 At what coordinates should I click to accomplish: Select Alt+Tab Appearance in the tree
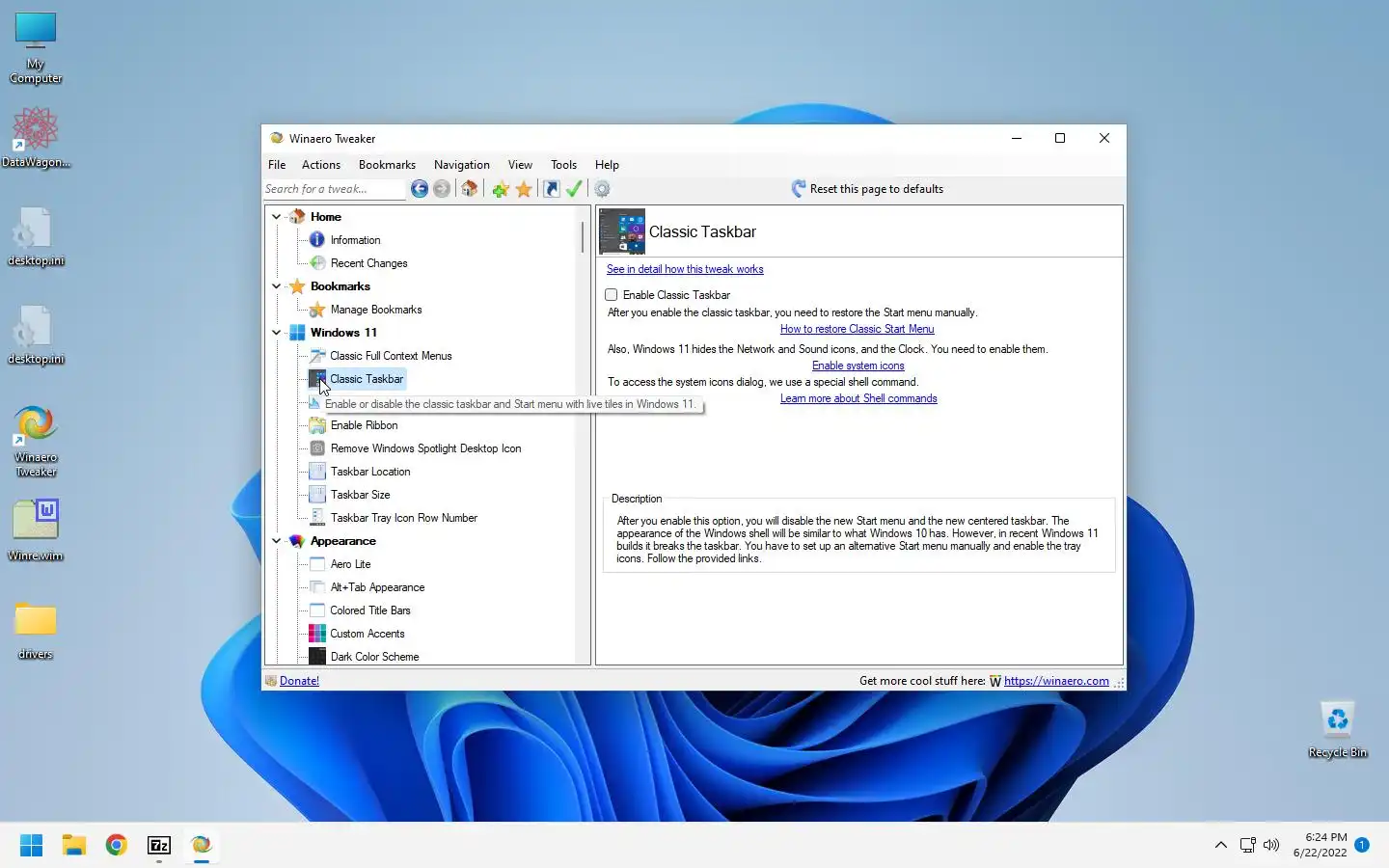coord(377,587)
